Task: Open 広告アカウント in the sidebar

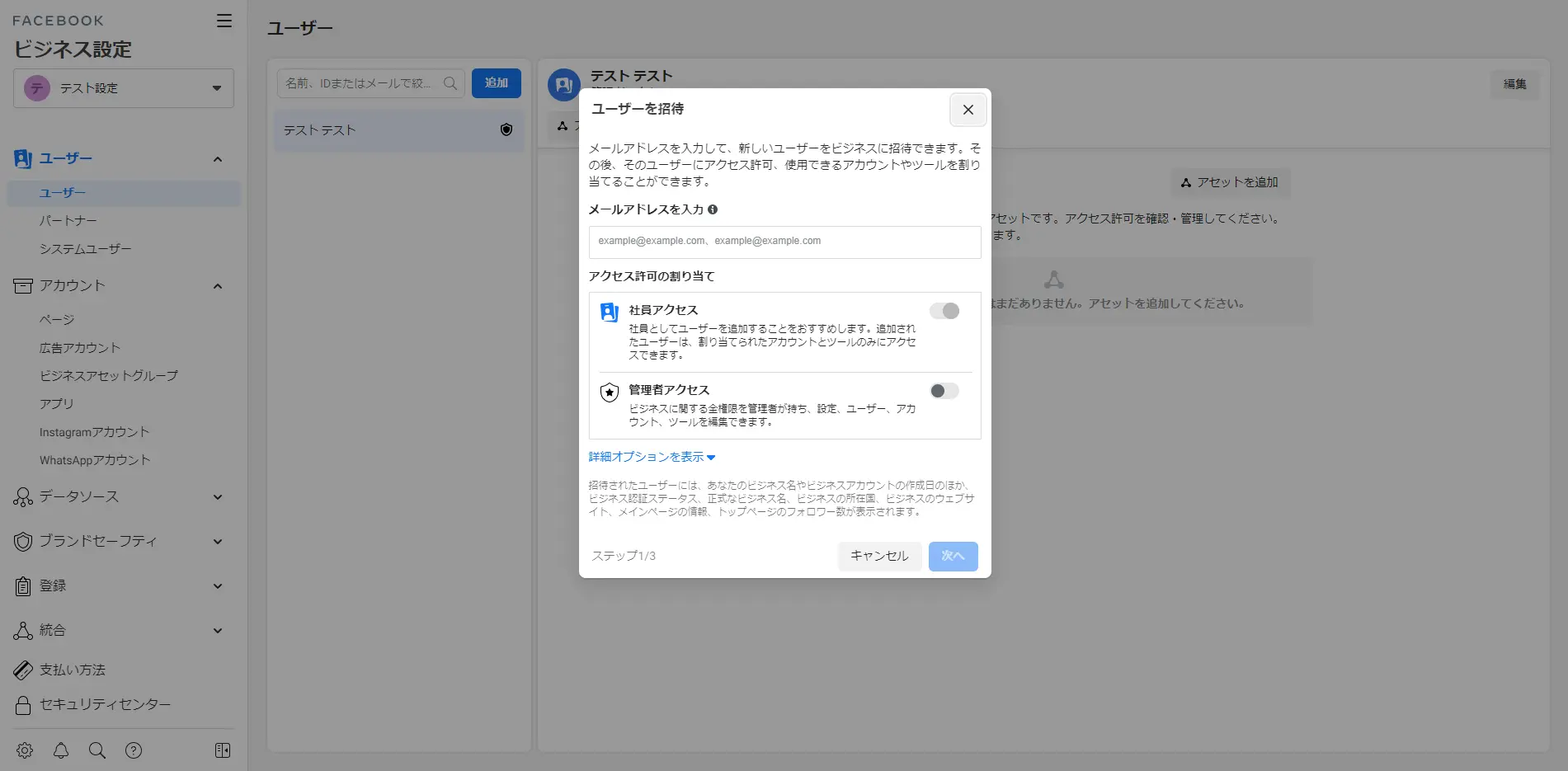Action: [80, 348]
